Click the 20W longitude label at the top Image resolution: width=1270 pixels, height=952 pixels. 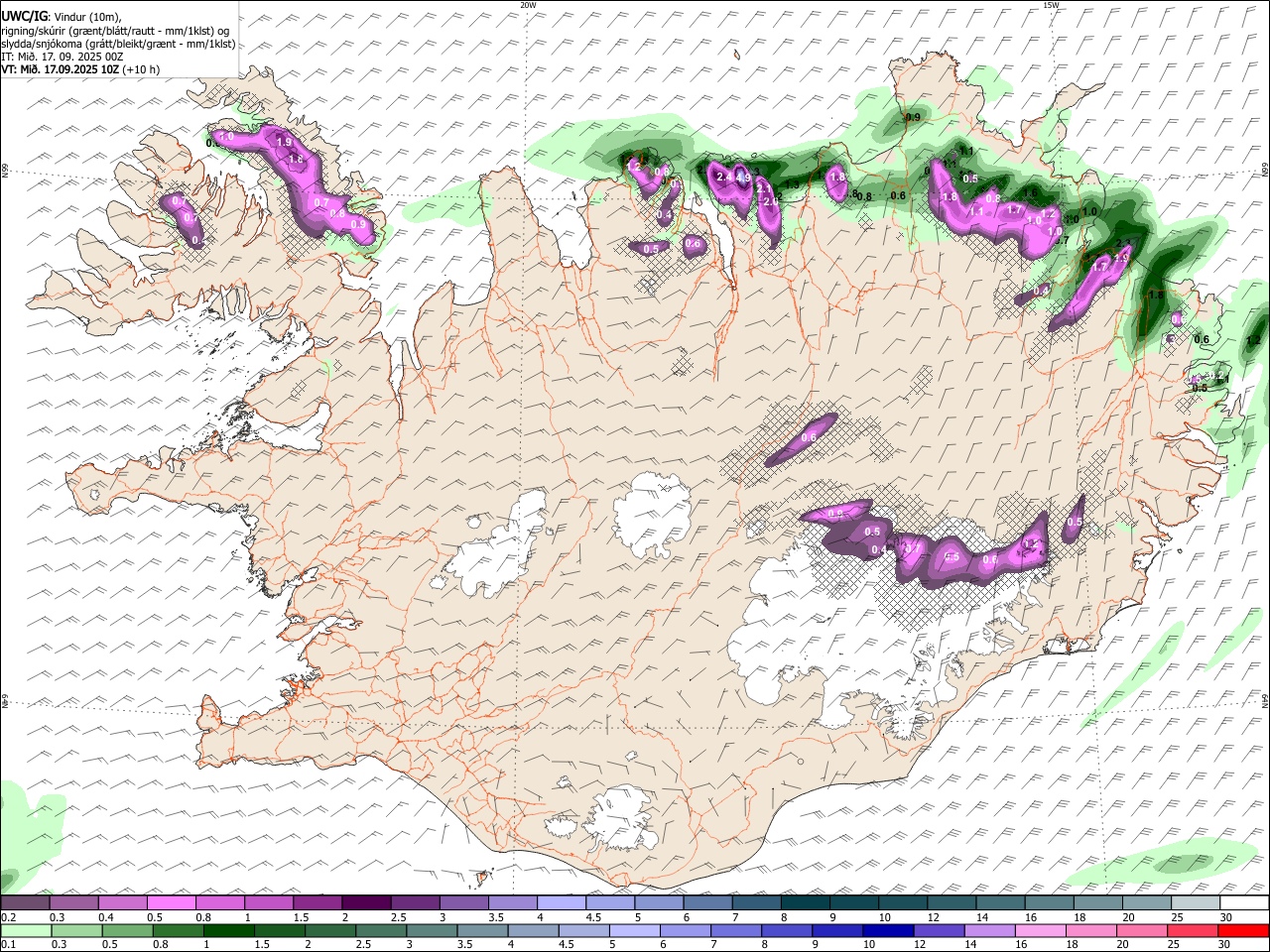click(x=528, y=5)
